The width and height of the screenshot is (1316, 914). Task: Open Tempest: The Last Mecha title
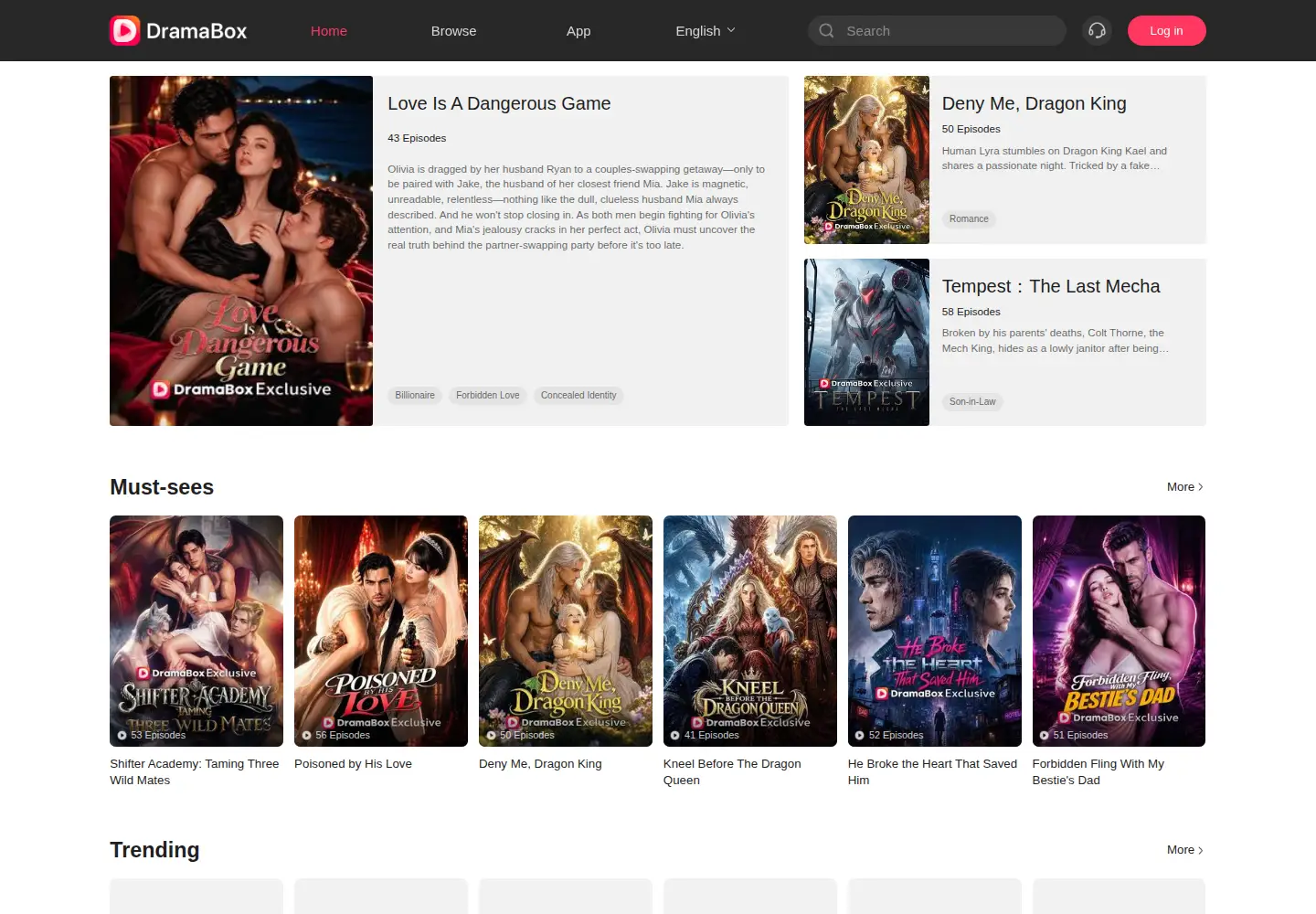click(1051, 287)
